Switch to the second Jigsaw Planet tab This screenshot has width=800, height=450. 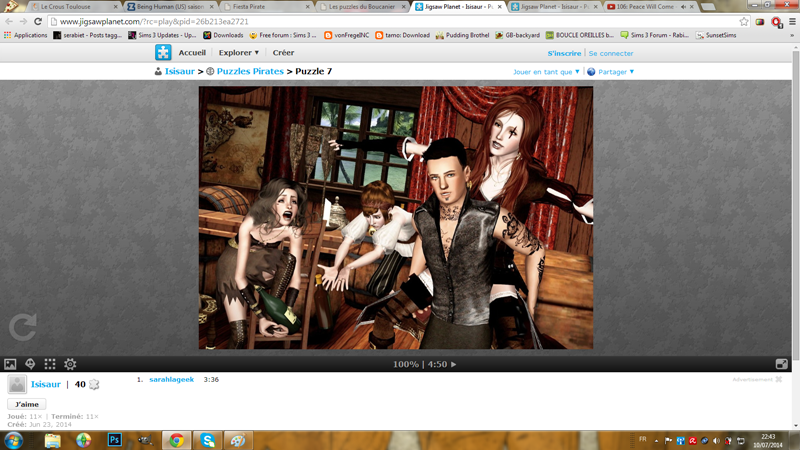555,7
